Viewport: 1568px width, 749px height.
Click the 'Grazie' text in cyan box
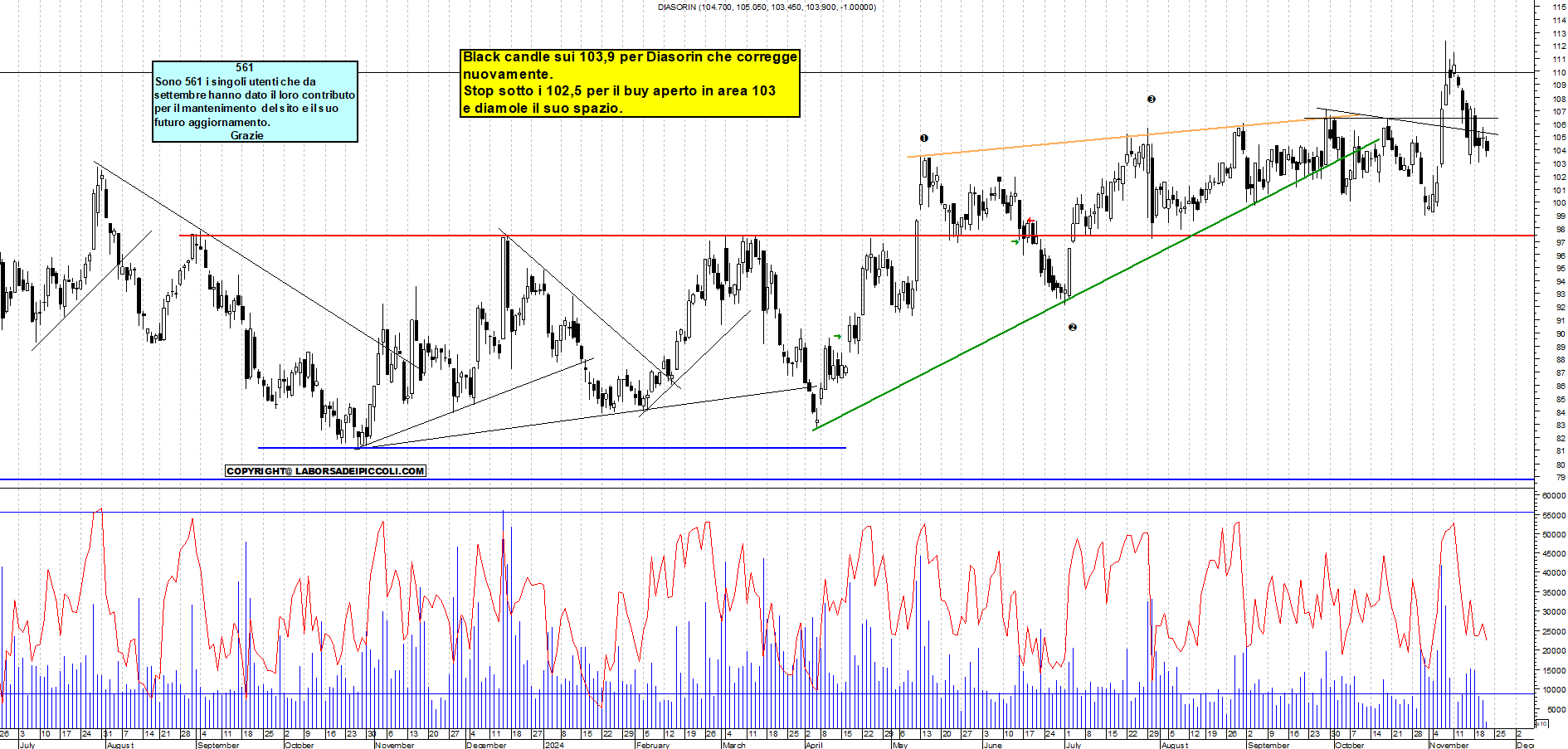click(247, 135)
